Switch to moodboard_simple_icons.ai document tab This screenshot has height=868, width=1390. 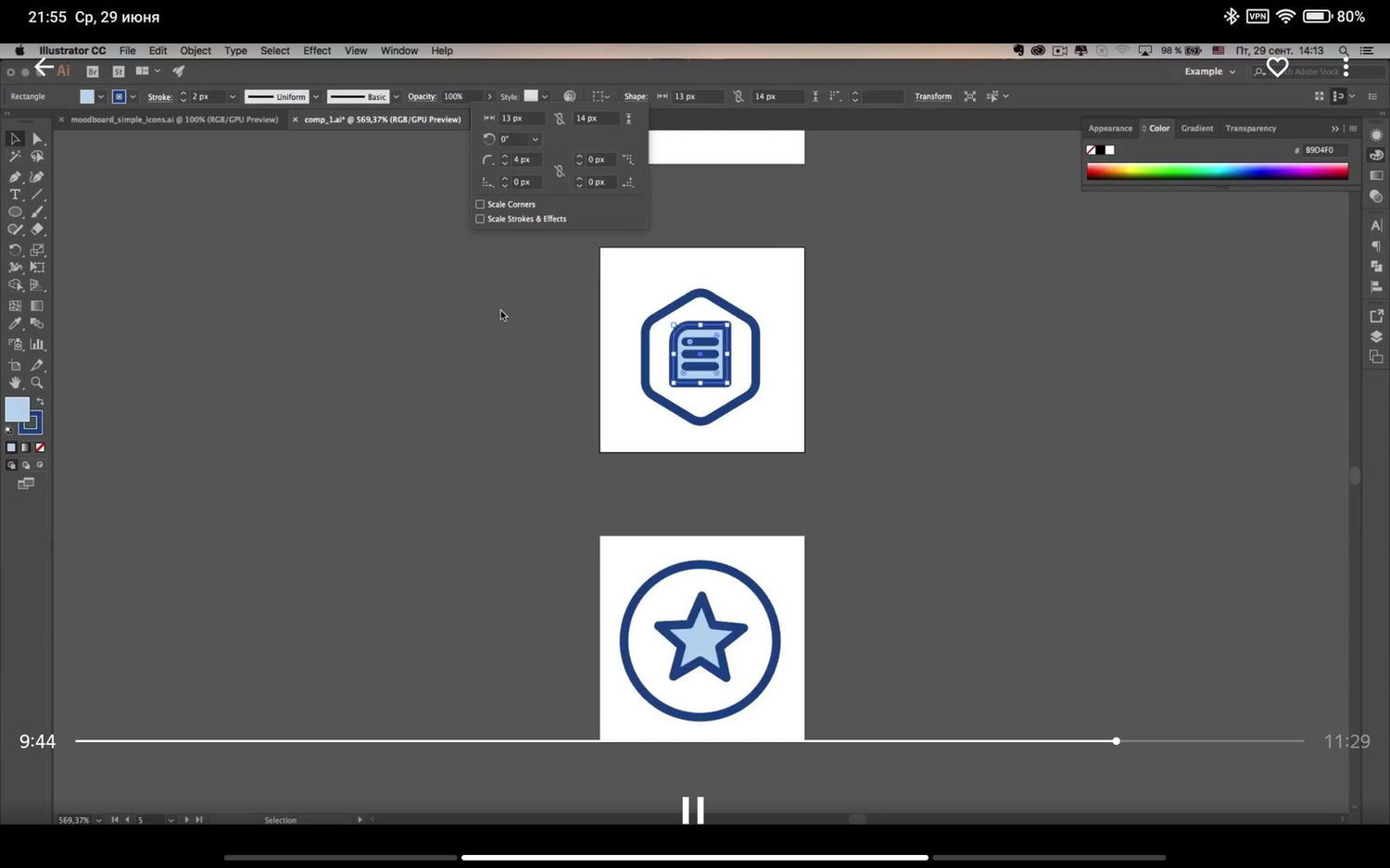174,120
